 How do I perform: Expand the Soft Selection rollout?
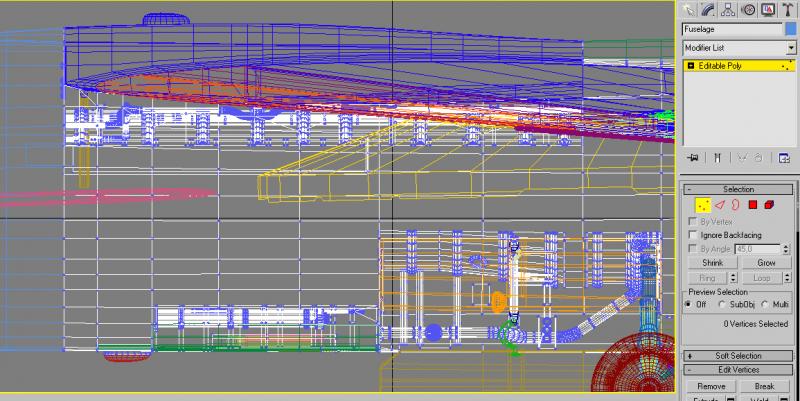tap(738, 356)
